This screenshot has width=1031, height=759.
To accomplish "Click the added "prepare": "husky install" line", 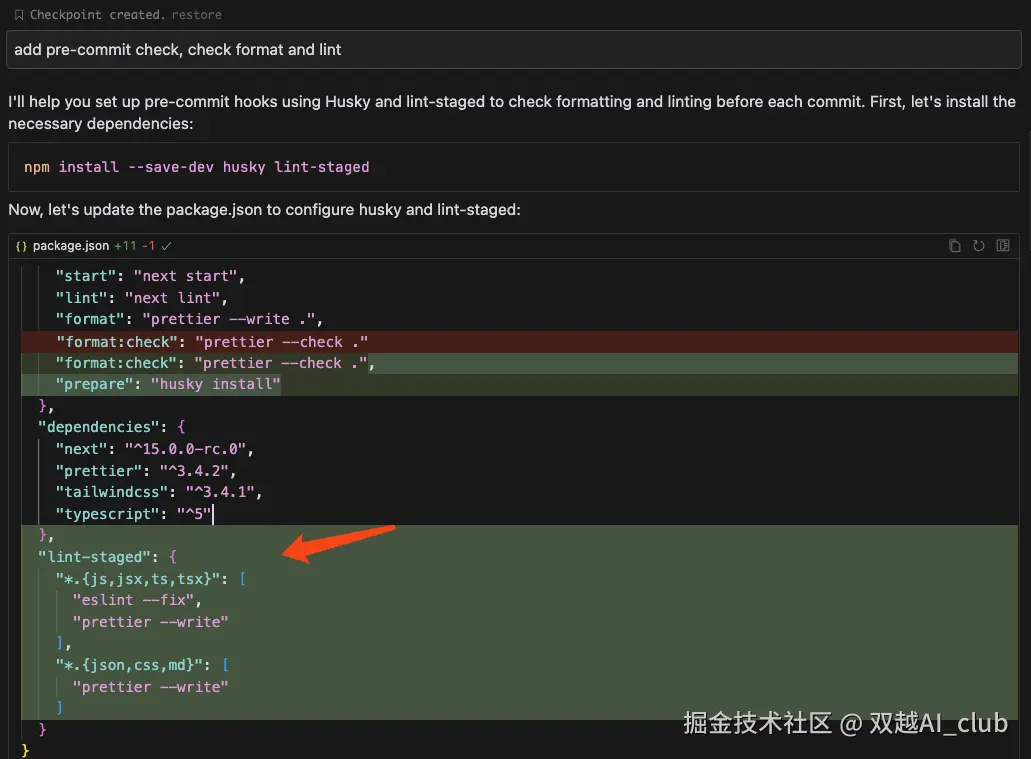I will pos(519,384).
